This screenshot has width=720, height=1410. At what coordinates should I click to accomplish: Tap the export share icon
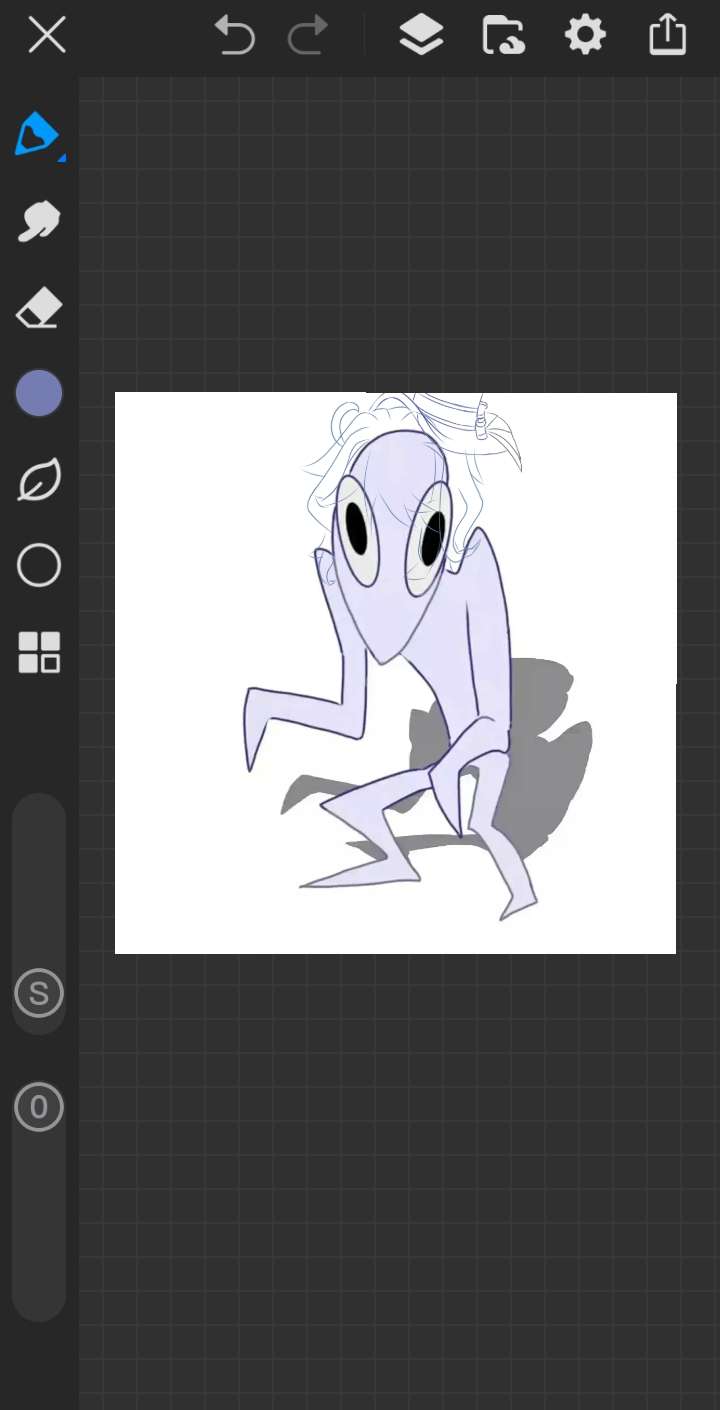[x=667, y=36]
